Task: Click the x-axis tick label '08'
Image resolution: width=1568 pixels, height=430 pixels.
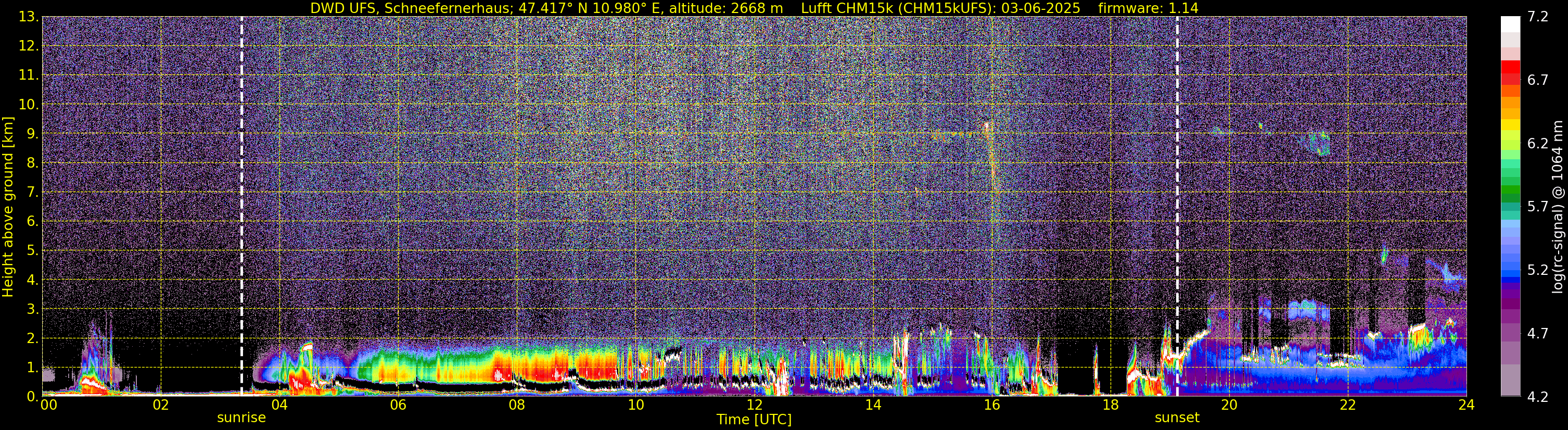Action: 517,406
